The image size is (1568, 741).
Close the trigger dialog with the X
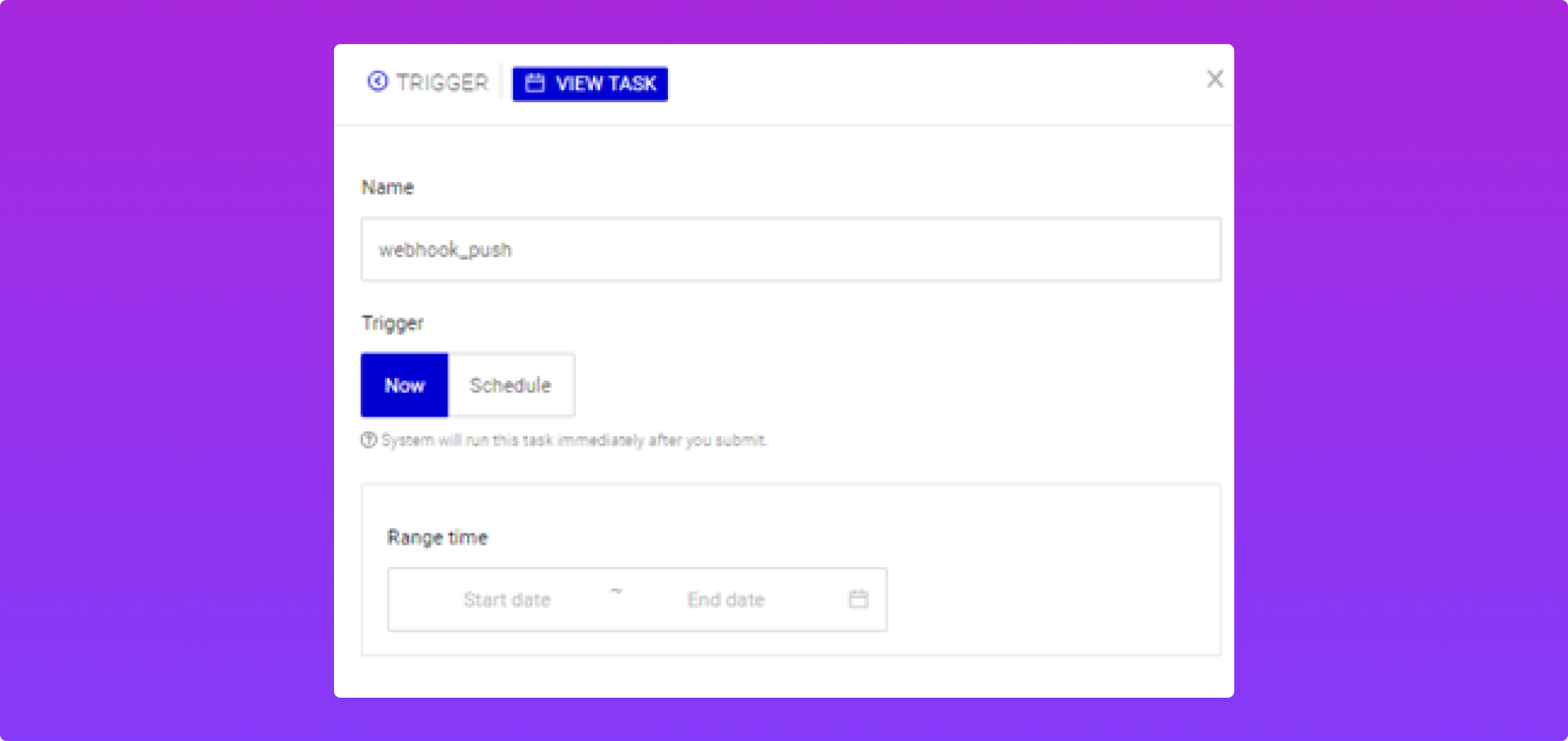[1214, 79]
